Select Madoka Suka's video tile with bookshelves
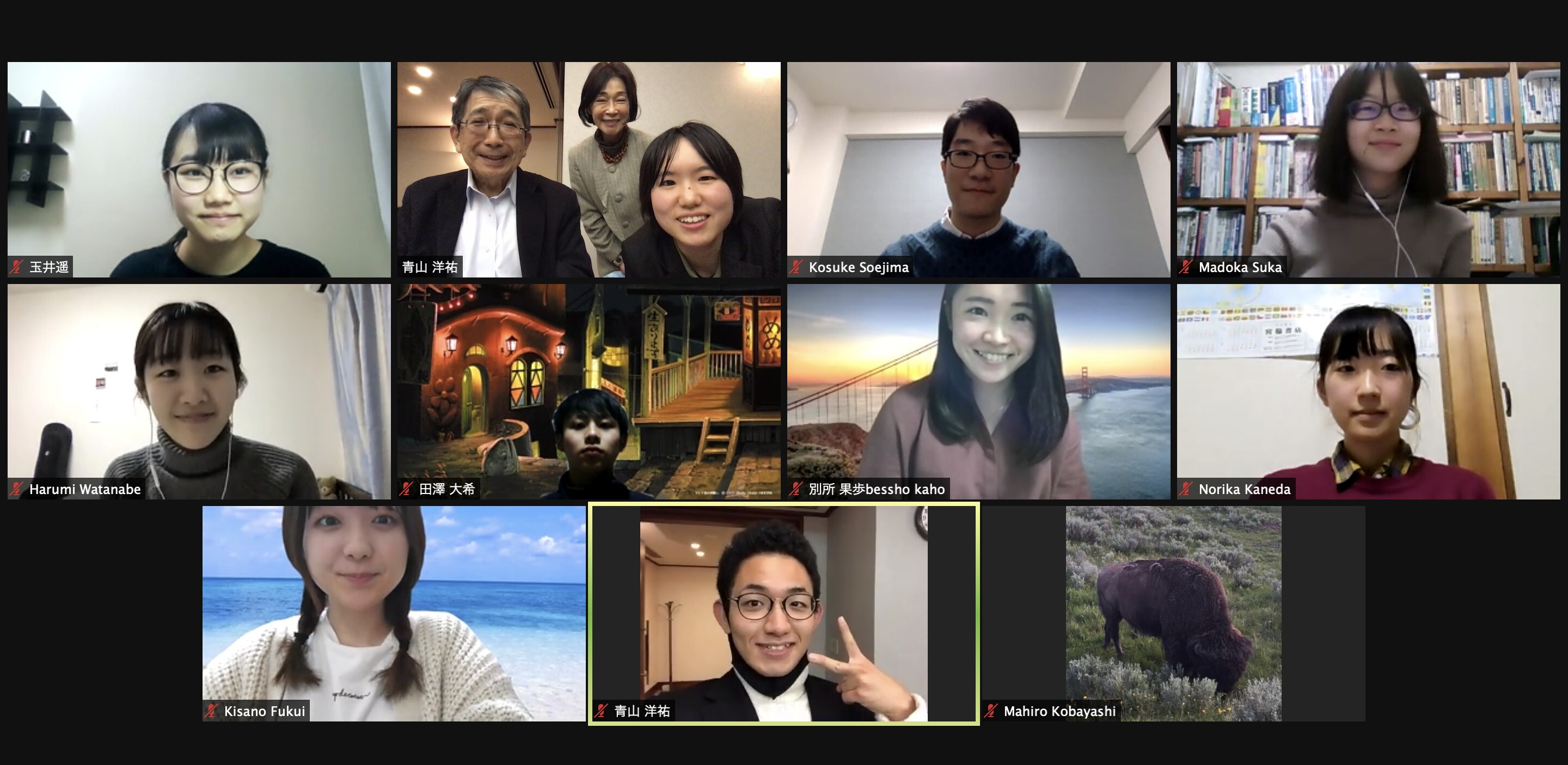Image resolution: width=1568 pixels, height=765 pixels. 1368,170
